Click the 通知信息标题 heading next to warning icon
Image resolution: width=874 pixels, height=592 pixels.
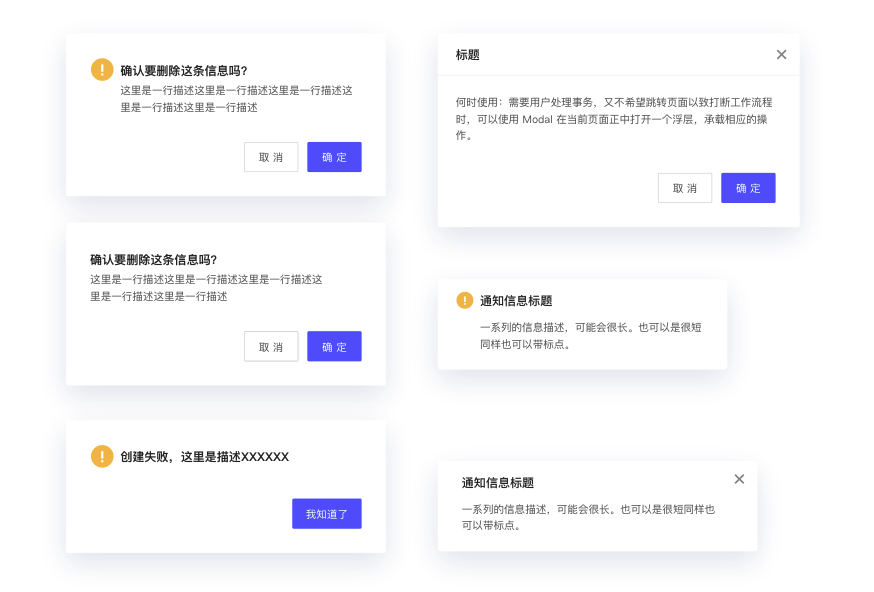tap(516, 300)
